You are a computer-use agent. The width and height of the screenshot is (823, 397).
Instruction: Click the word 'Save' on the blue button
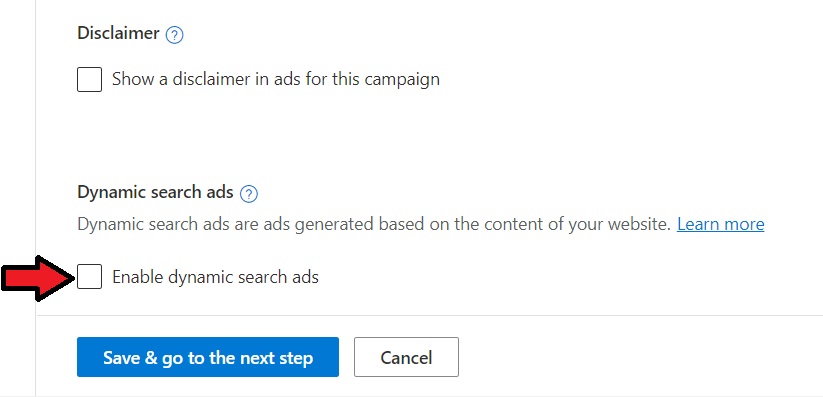(123, 357)
